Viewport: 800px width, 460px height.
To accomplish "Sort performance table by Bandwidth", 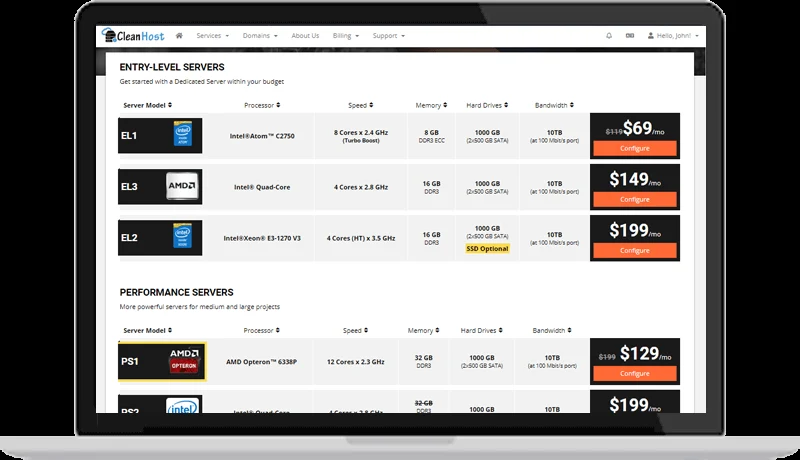I will coord(552,330).
